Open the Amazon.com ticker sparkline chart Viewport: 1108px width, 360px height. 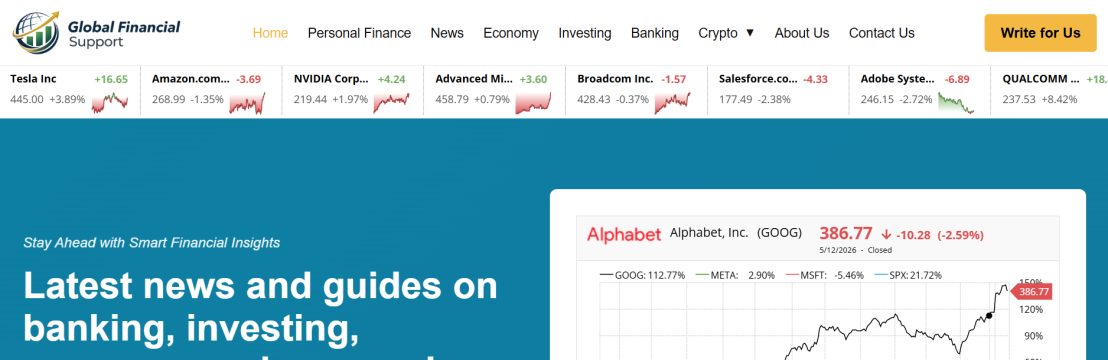[247, 103]
